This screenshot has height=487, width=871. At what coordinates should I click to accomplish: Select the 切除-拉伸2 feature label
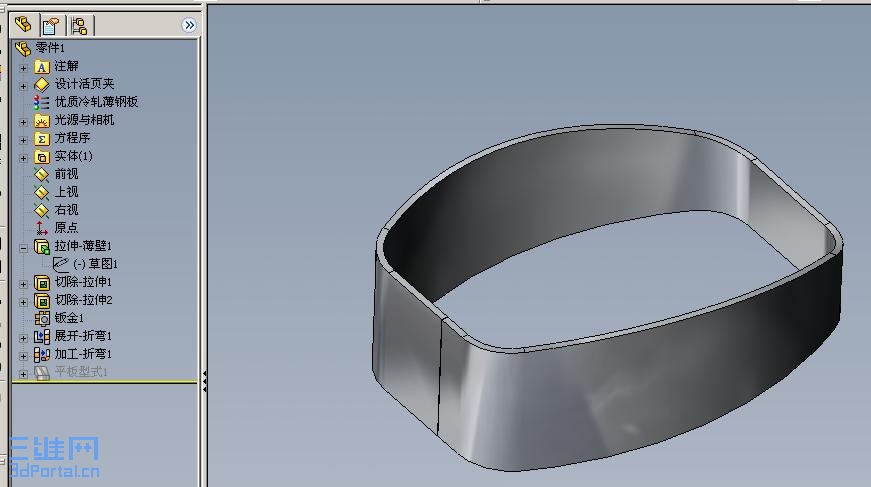click(x=83, y=299)
